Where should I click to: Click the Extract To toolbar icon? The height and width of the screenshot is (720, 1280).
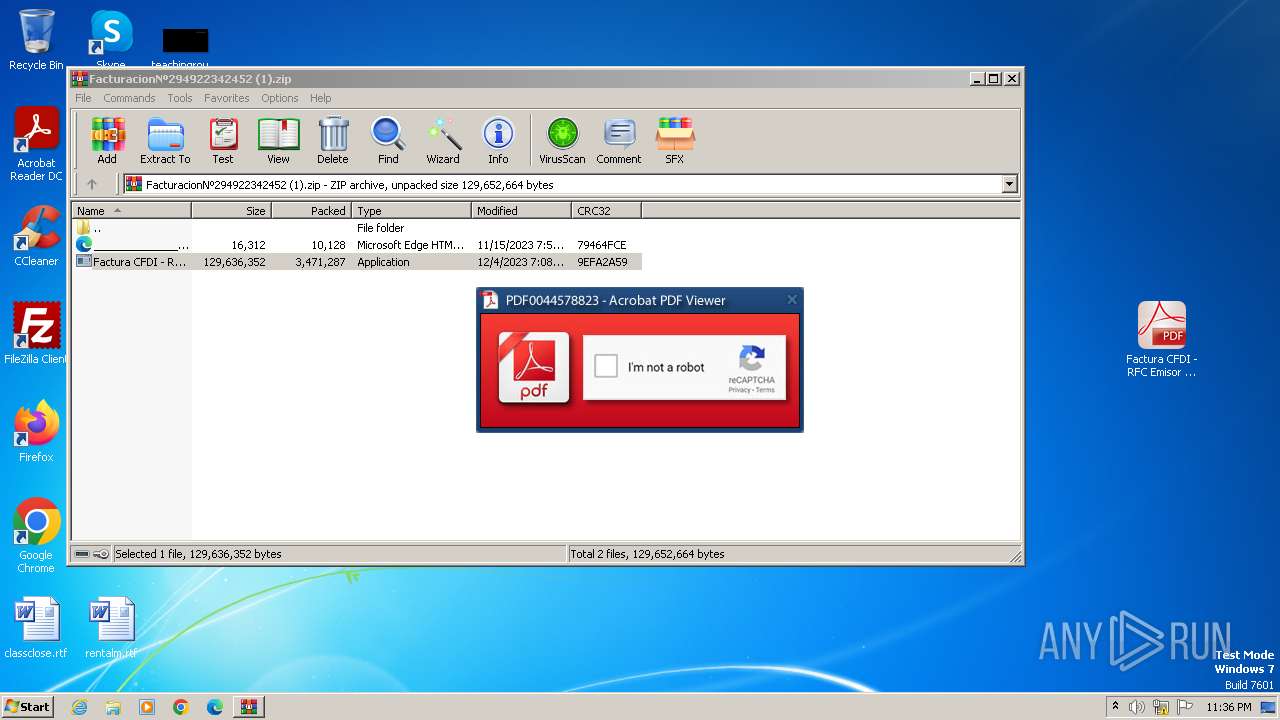pos(165,141)
